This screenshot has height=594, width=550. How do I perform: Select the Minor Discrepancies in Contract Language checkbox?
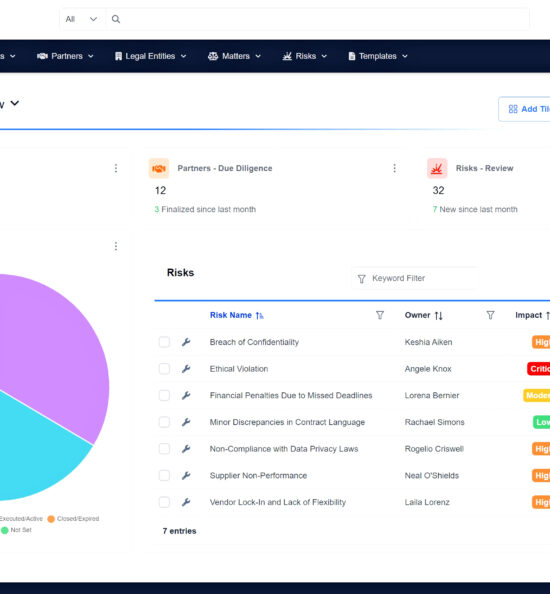coord(164,422)
